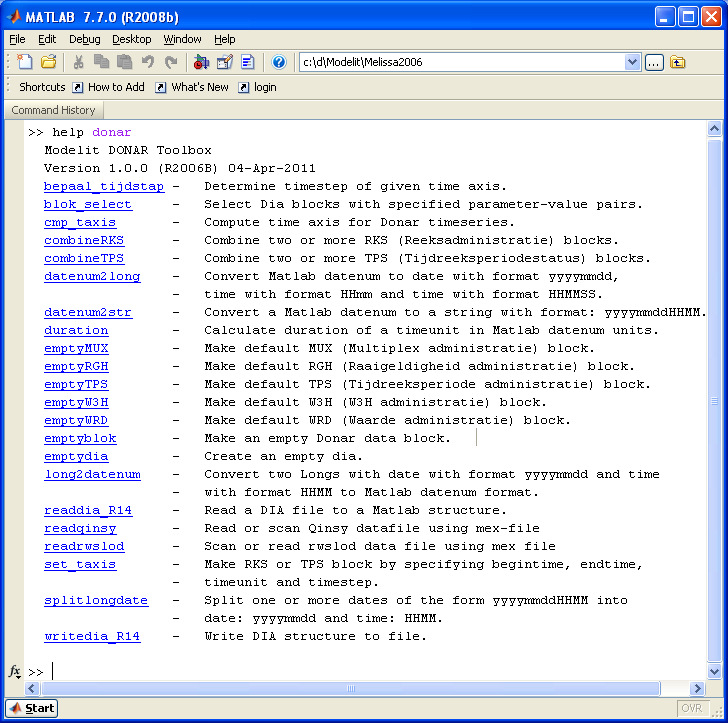Open the GUIDE toolbar icon
728x723 pixels.
pyautogui.click(x=225, y=62)
